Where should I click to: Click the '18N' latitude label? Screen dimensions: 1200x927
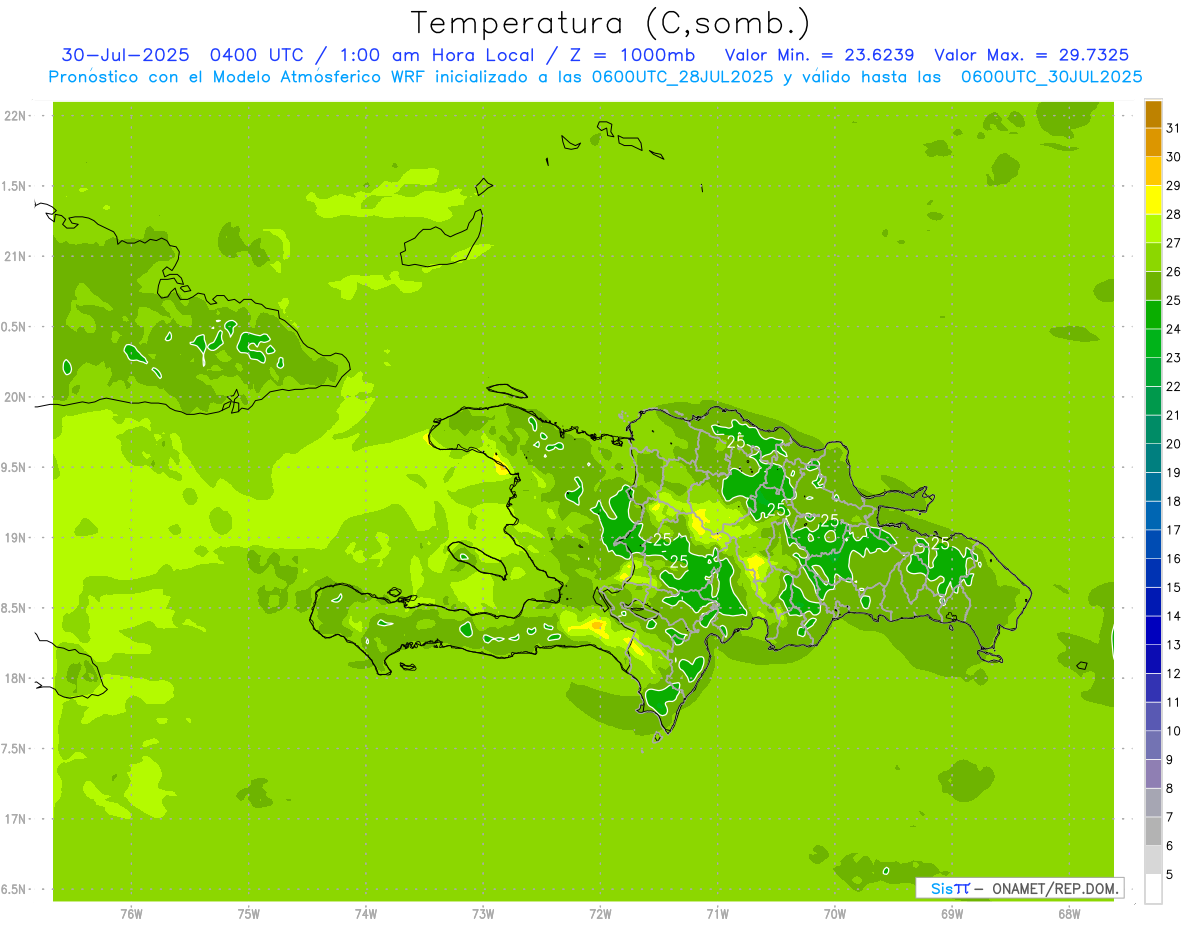15,678
